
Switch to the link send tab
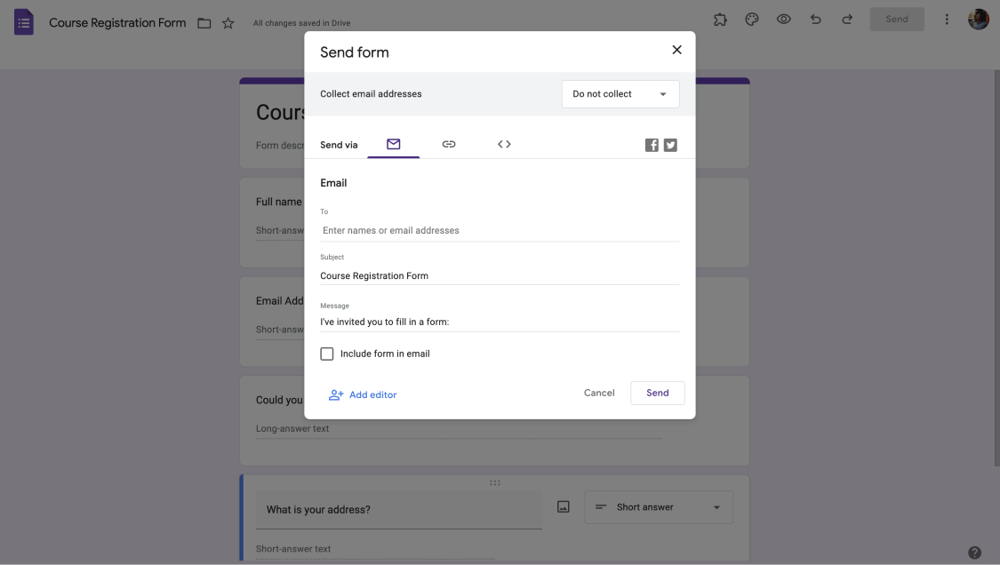[x=449, y=144]
